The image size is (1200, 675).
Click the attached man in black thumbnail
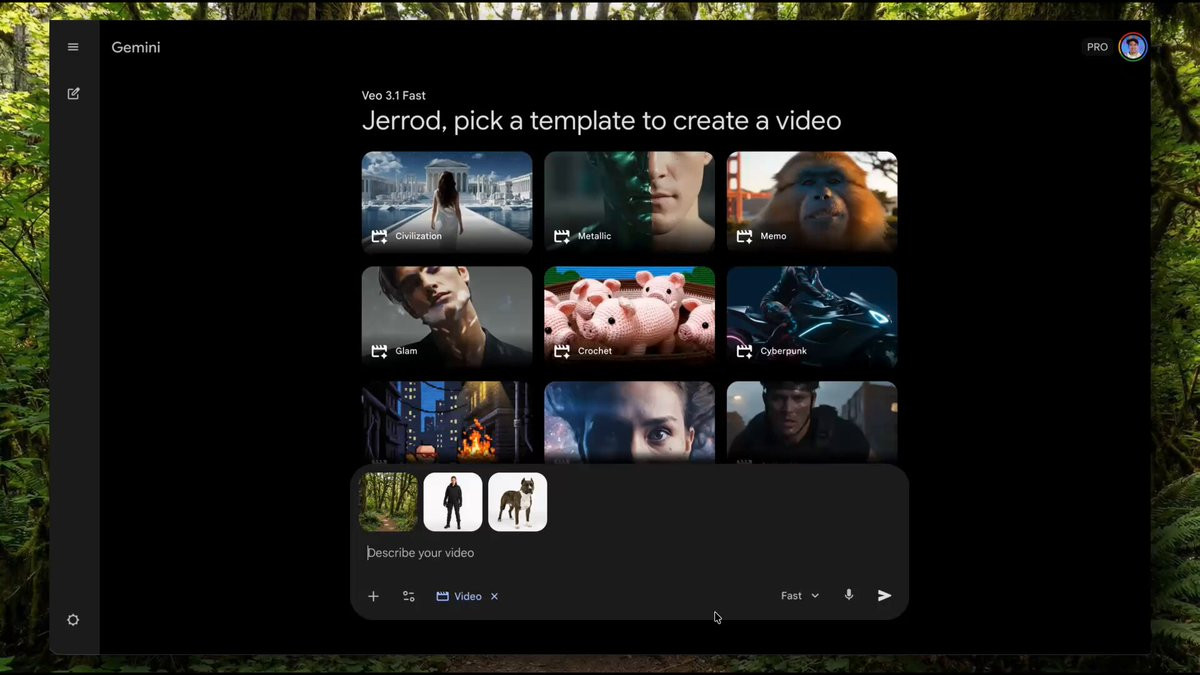coord(453,502)
